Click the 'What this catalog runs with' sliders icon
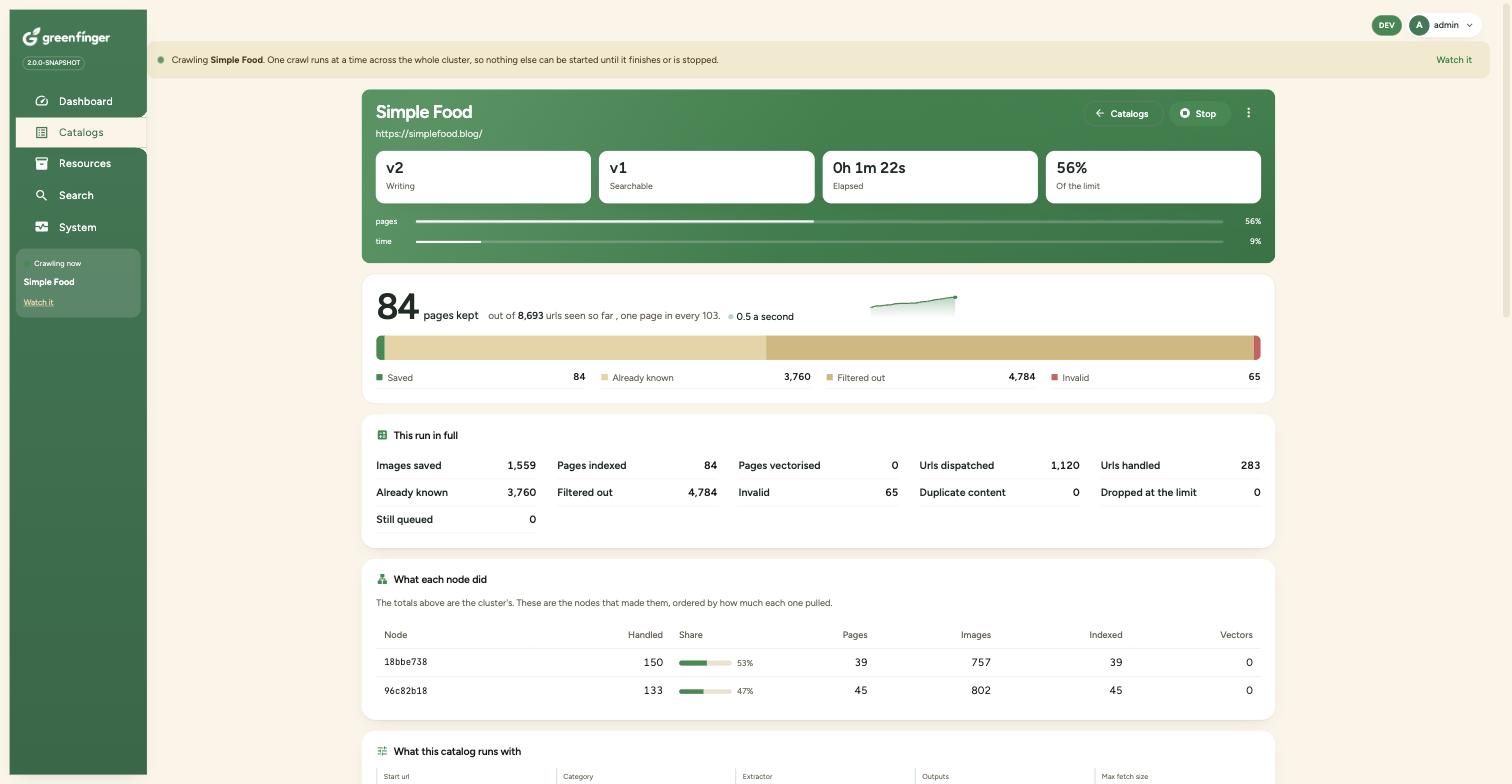Screen dimensions: 1512x784 382,751
